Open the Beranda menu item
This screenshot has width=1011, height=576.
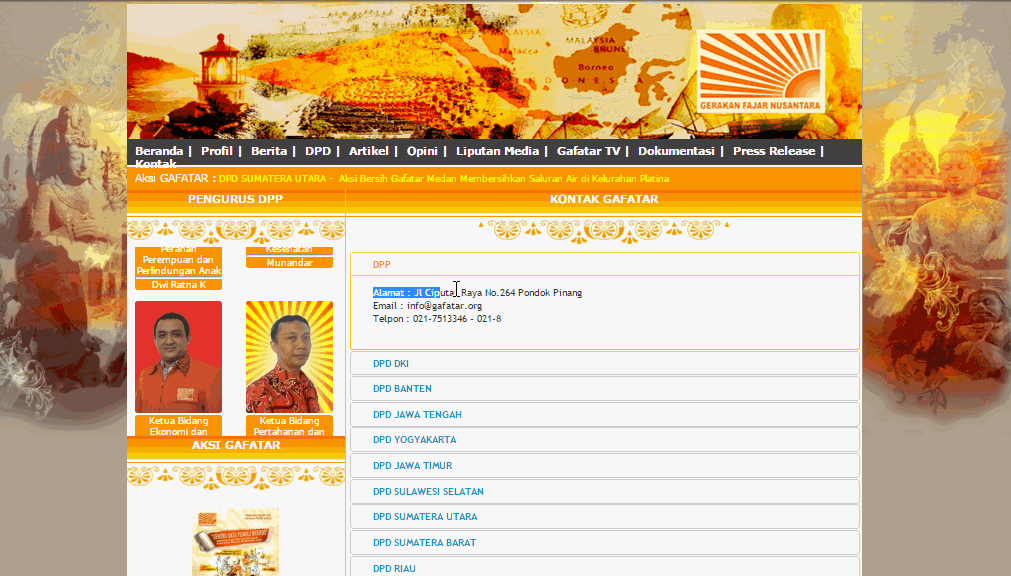click(159, 151)
